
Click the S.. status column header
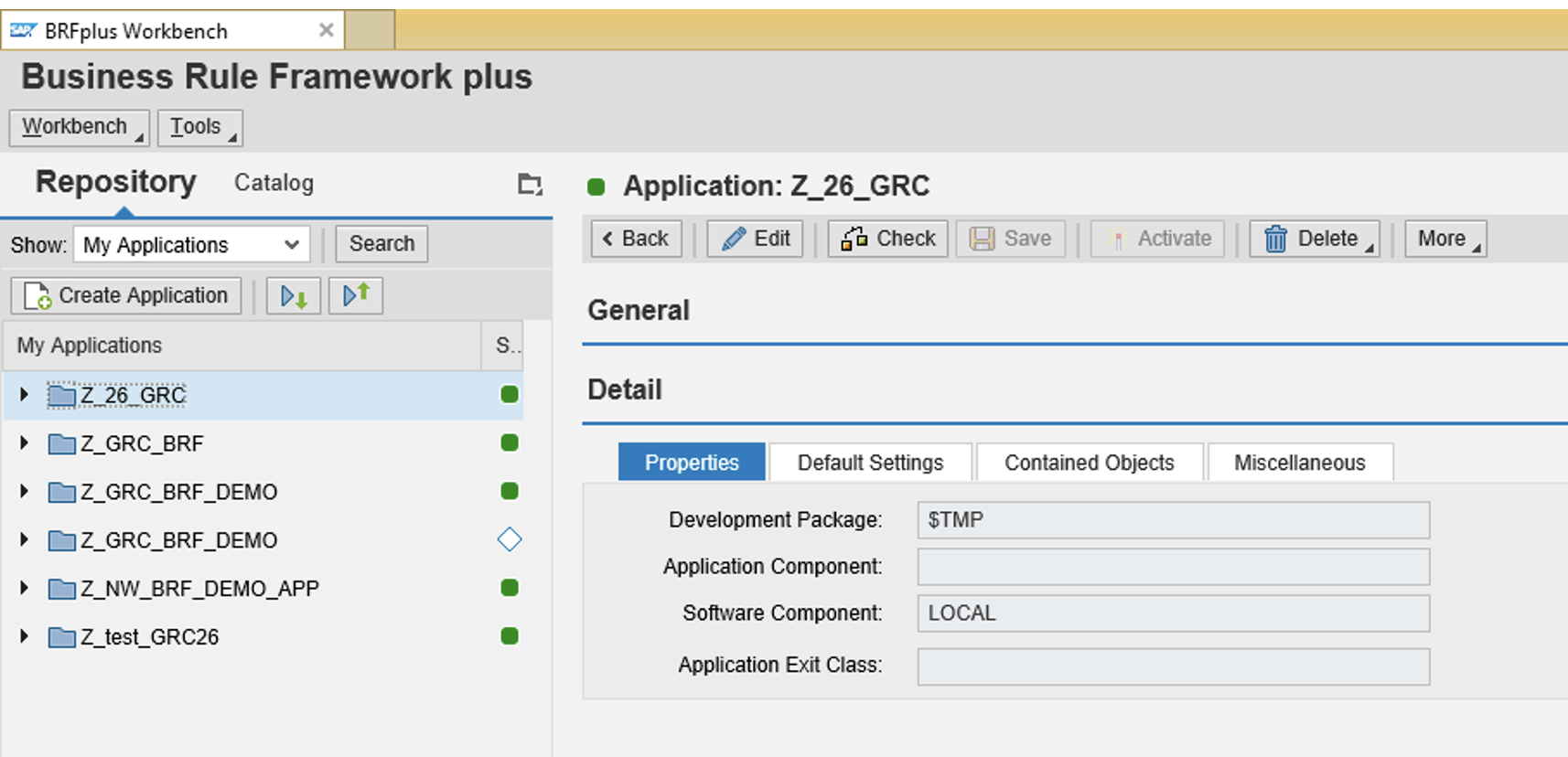click(504, 346)
